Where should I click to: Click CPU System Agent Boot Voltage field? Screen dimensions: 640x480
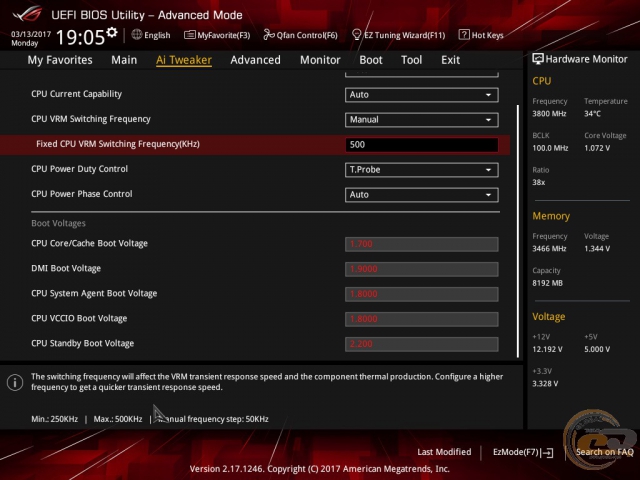point(422,294)
